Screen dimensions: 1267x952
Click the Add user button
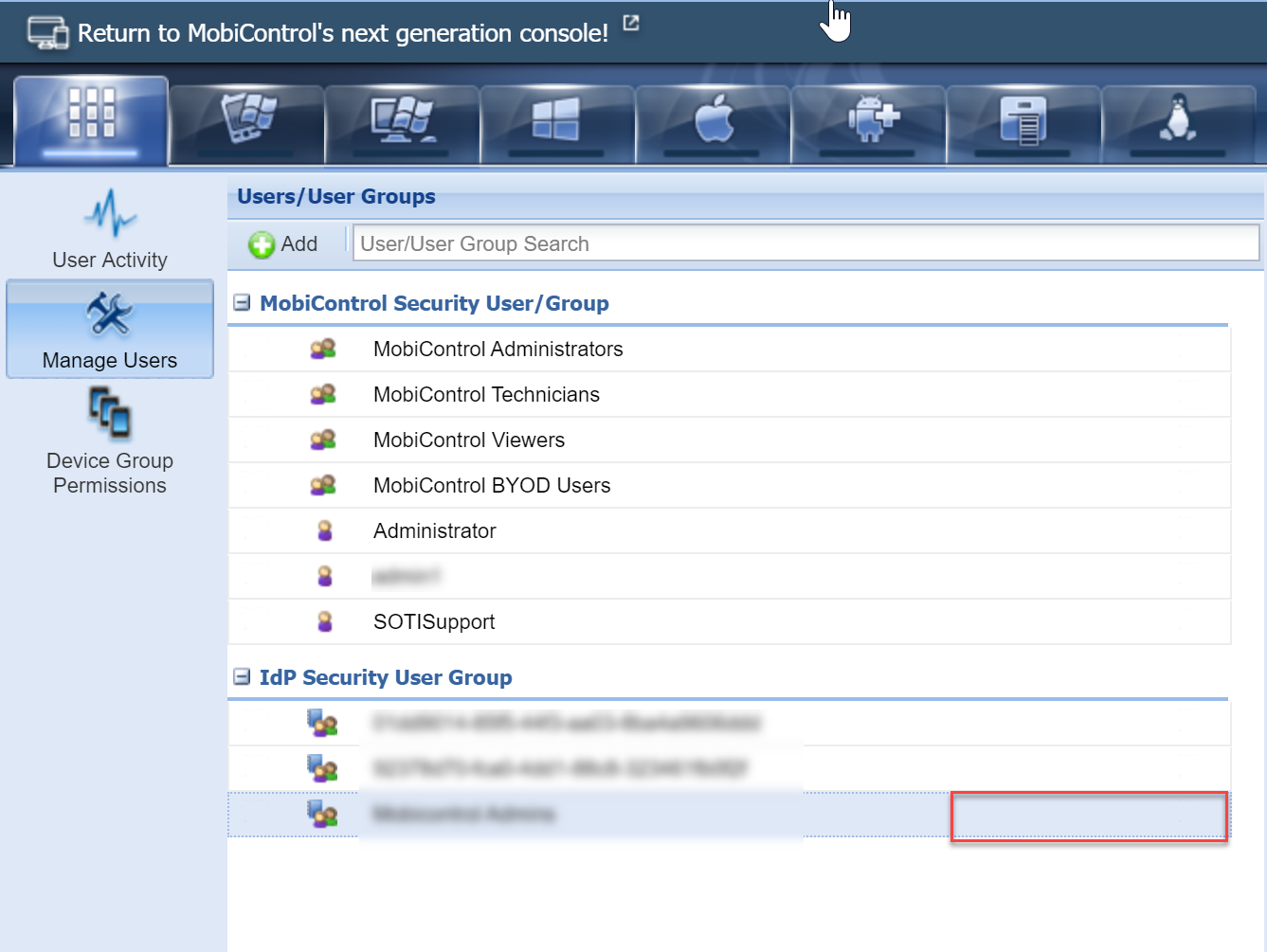[283, 244]
